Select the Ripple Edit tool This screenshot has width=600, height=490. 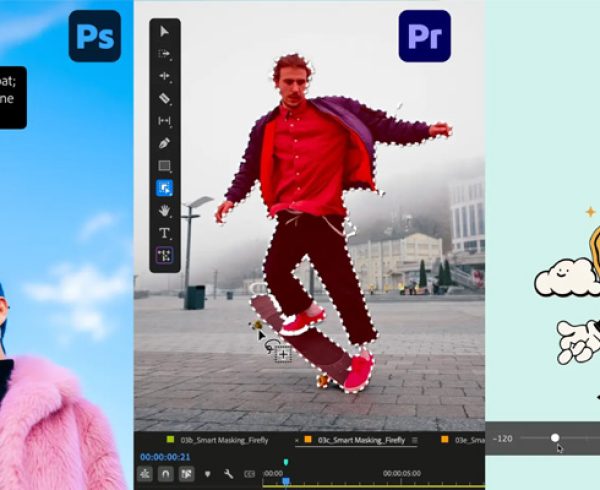click(x=165, y=77)
